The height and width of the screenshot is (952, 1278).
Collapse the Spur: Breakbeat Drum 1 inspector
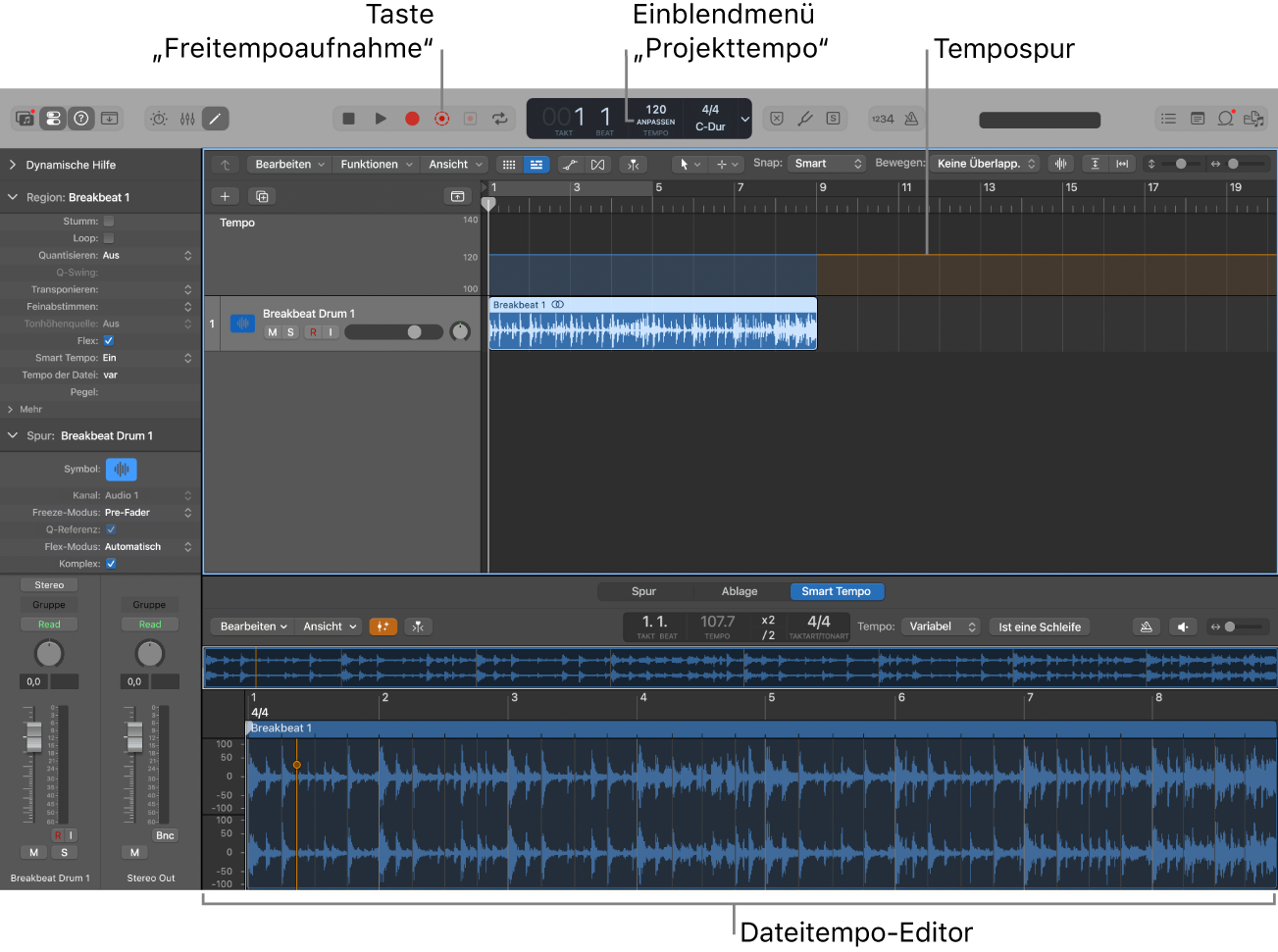pyautogui.click(x=13, y=436)
